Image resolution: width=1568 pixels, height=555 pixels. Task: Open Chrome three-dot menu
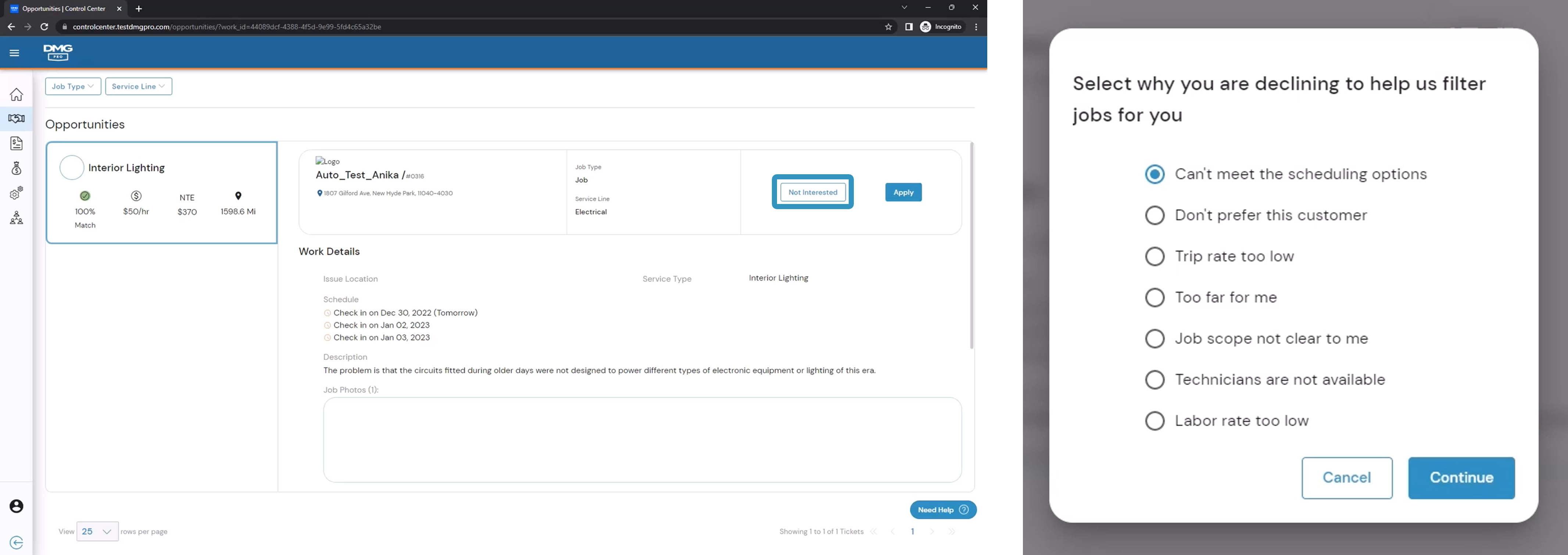click(976, 27)
